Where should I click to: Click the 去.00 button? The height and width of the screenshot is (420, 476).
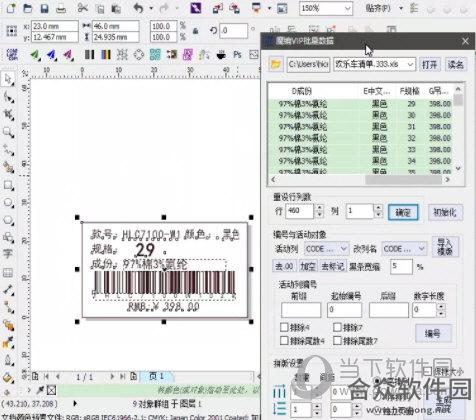(x=284, y=266)
